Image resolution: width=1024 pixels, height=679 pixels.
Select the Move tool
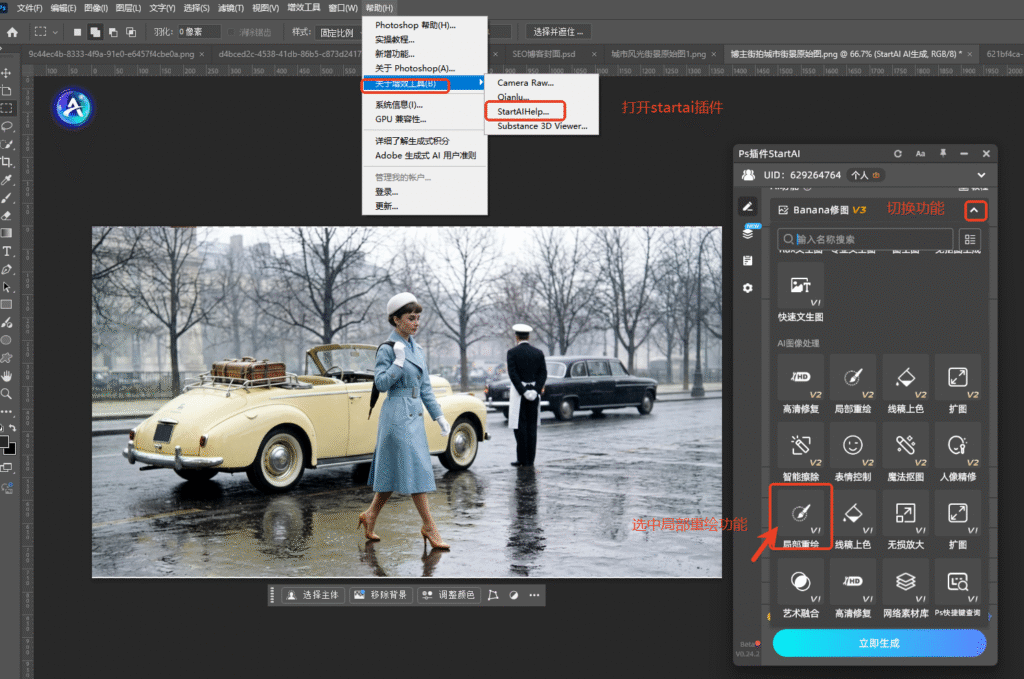point(7,73)
